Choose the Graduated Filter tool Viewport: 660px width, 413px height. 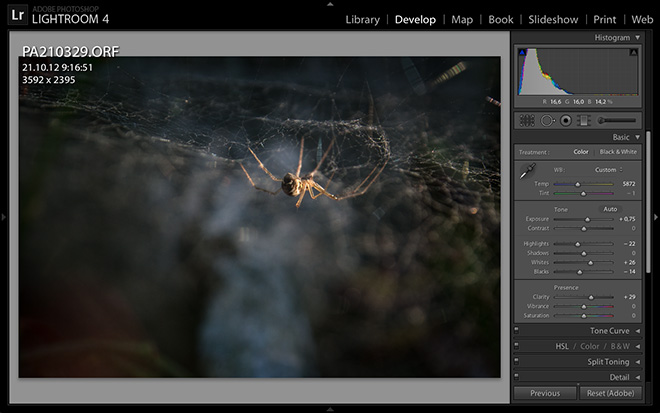(582, 120)
